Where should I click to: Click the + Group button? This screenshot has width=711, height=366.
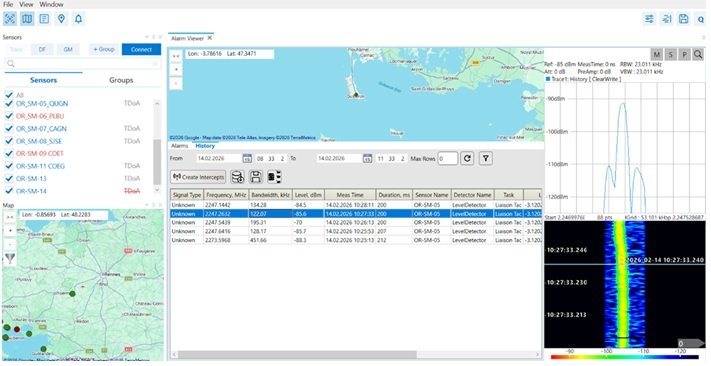click(104, 49)
